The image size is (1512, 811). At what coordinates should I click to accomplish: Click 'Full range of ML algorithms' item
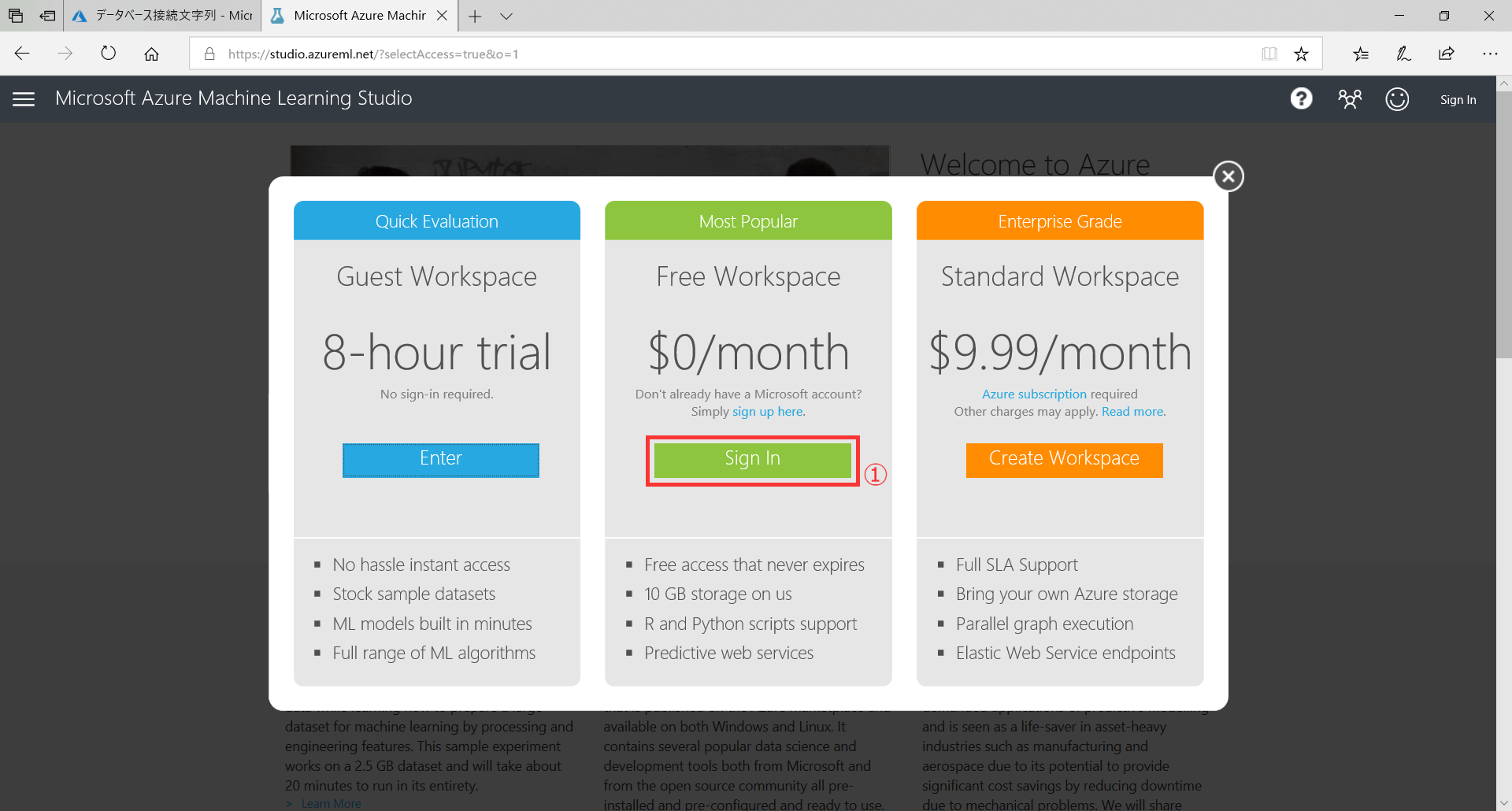pyautogui.click(x=434, y=653)
